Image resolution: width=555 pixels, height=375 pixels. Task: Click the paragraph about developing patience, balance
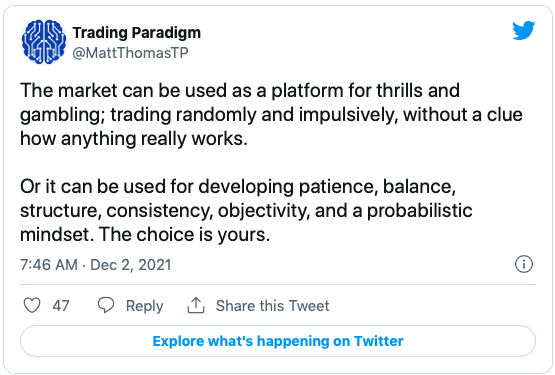tap(246, 210)
